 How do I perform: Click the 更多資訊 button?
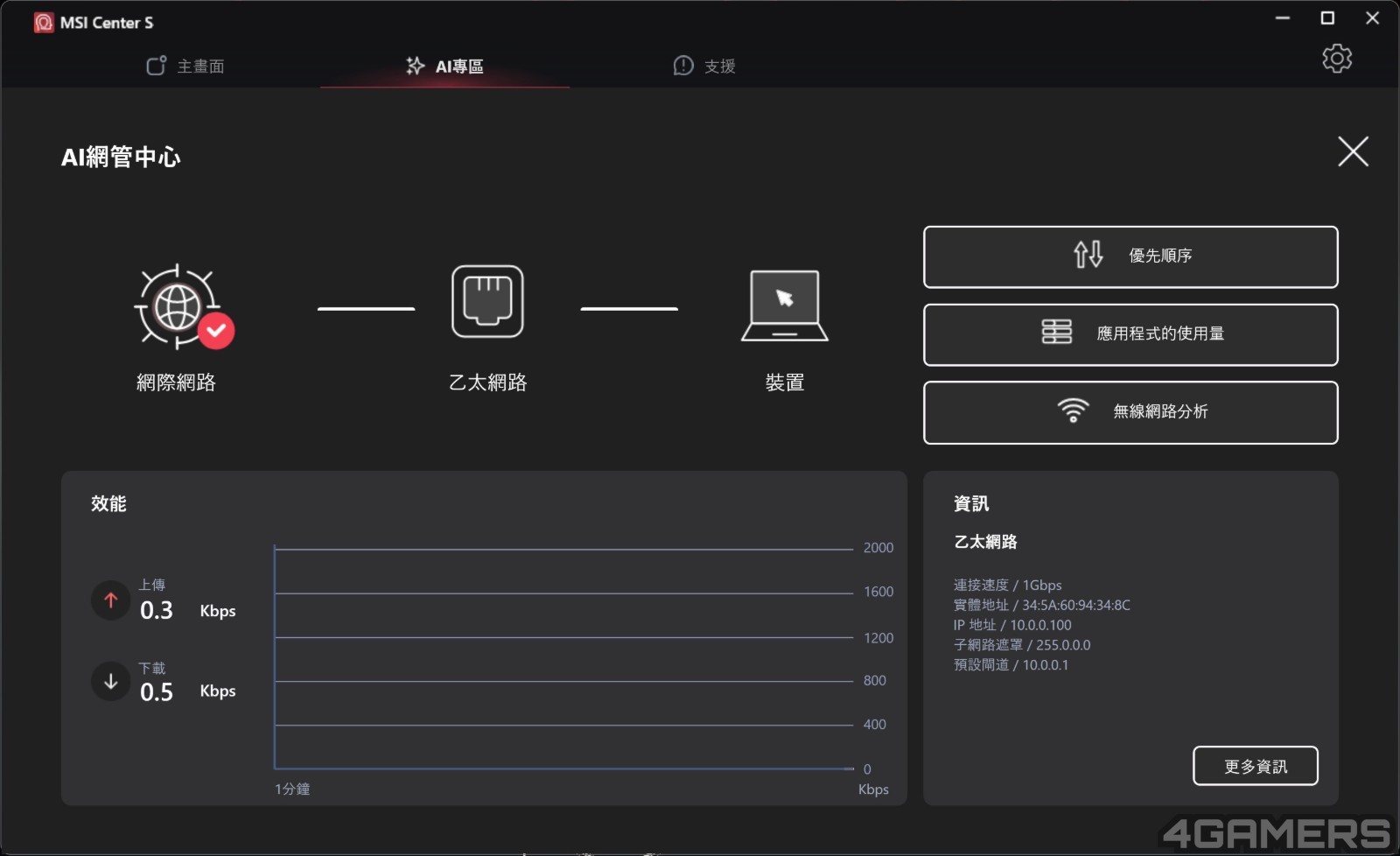tap(1255, 767)
